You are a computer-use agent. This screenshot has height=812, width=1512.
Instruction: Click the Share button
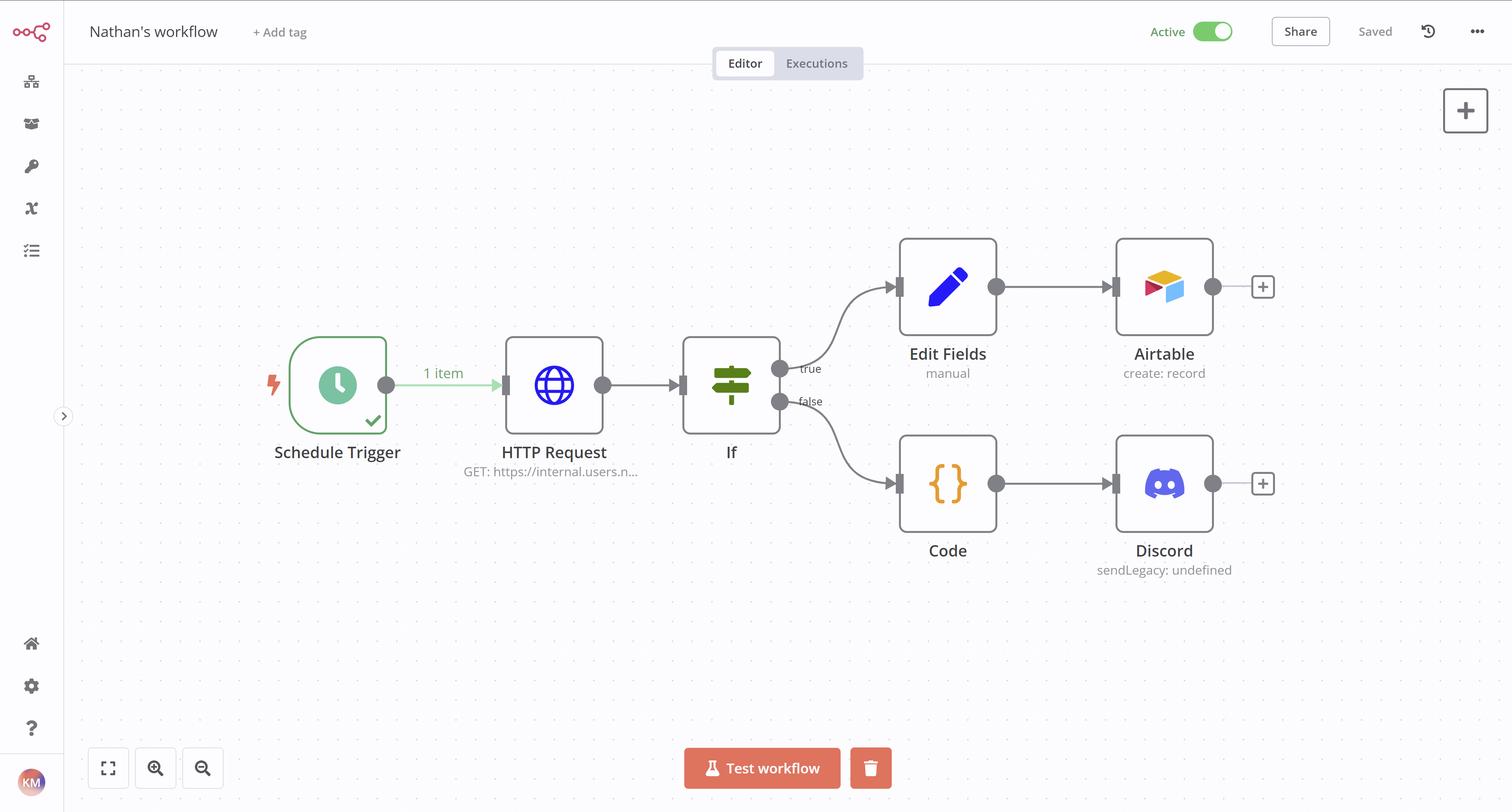[1301, 31]
